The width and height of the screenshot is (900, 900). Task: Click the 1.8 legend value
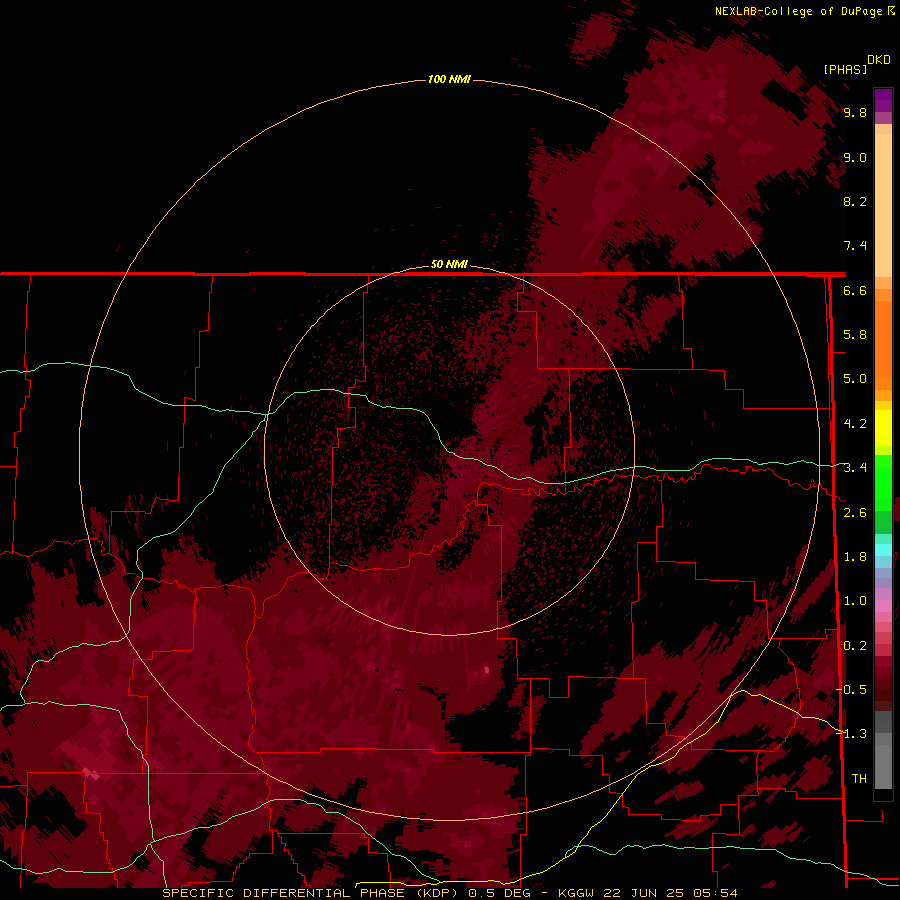tap(855, 557)
